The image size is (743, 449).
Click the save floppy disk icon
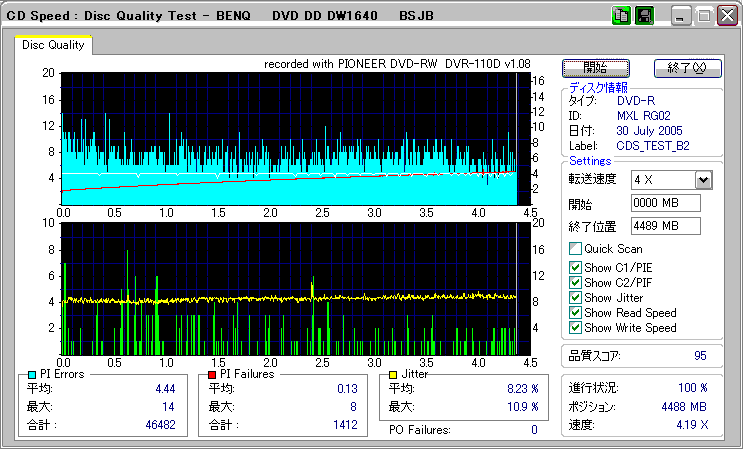pos(645,16)
